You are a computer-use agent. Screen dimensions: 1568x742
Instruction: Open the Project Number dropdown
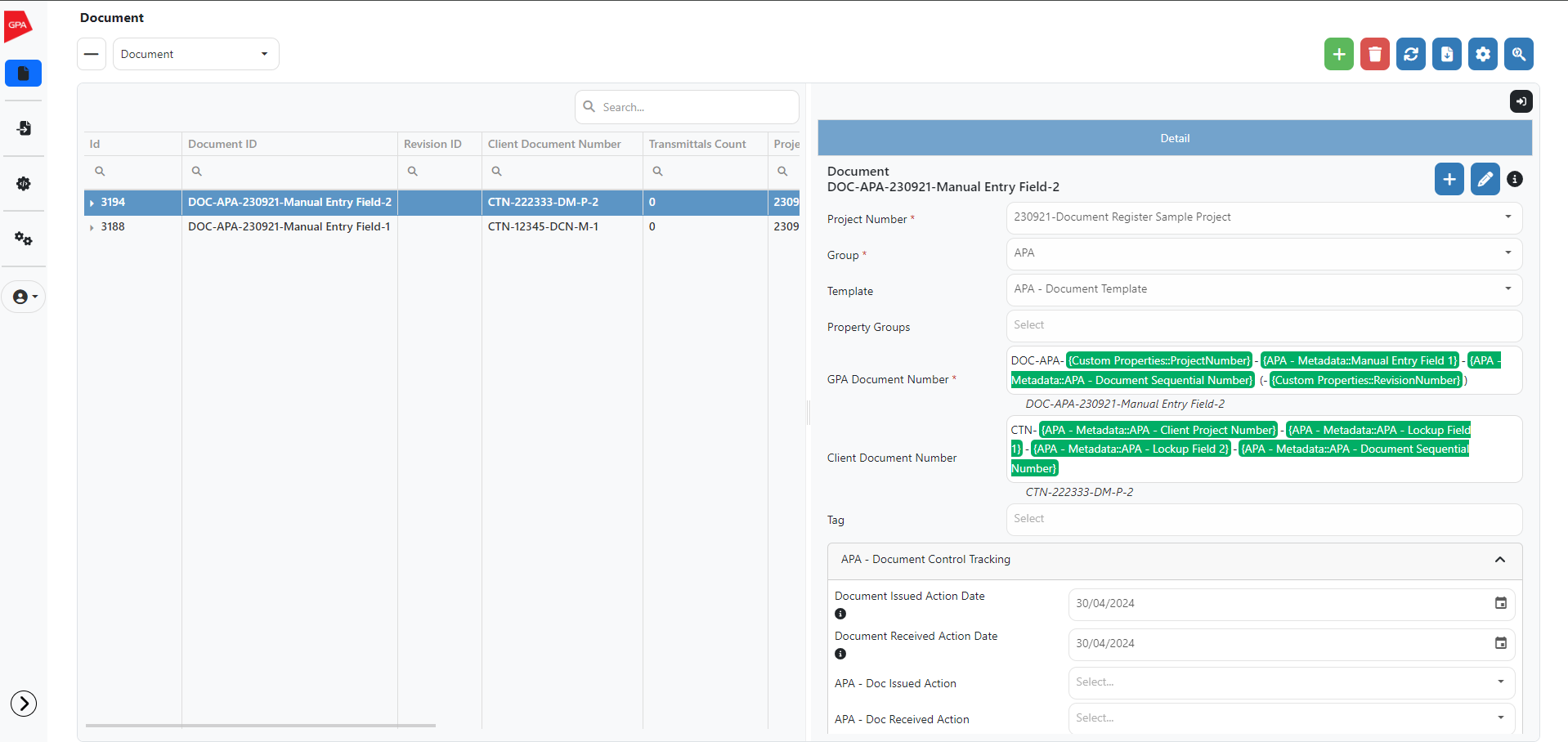(1263, 217)
